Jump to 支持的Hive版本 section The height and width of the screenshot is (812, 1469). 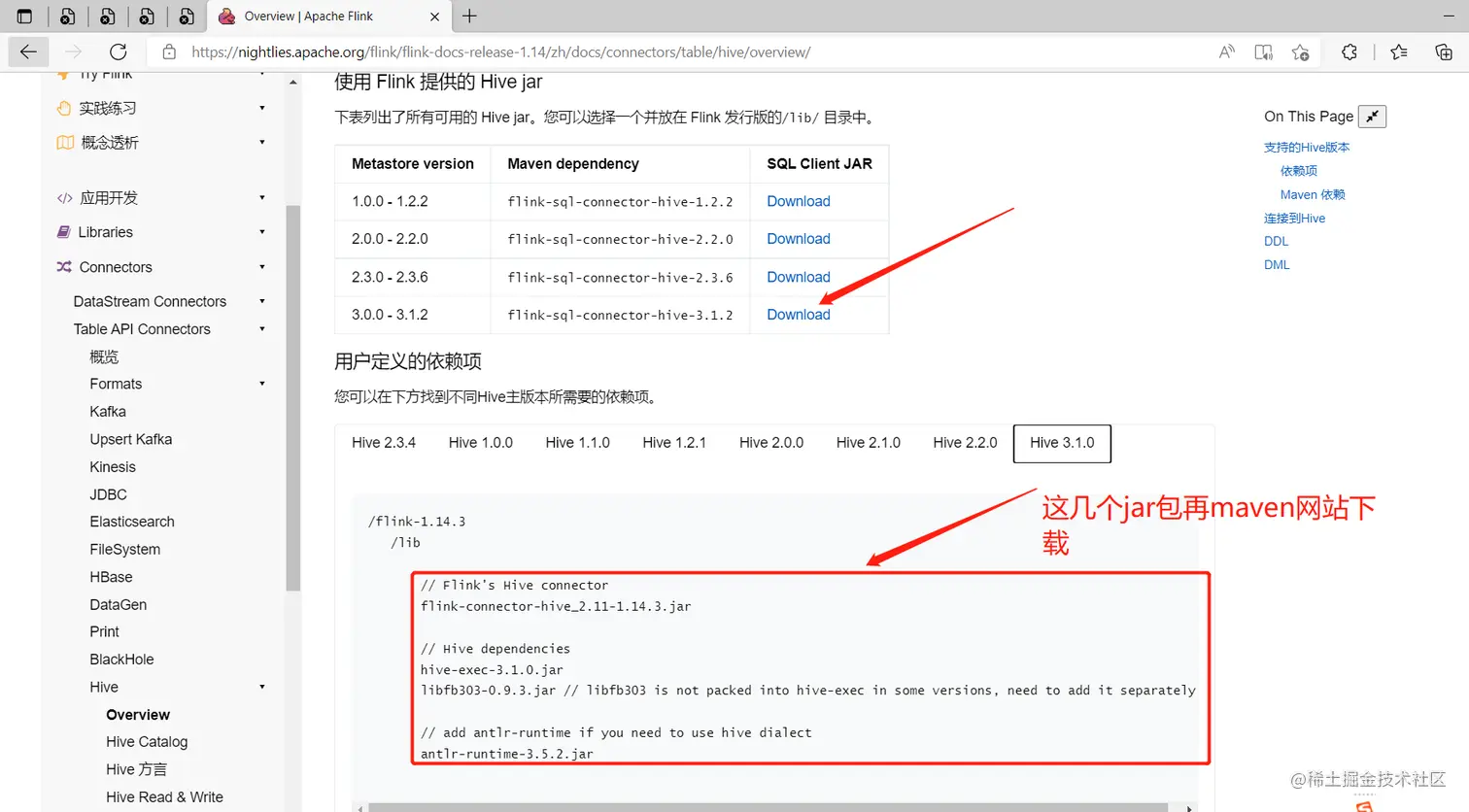(x=1307, y=148)
